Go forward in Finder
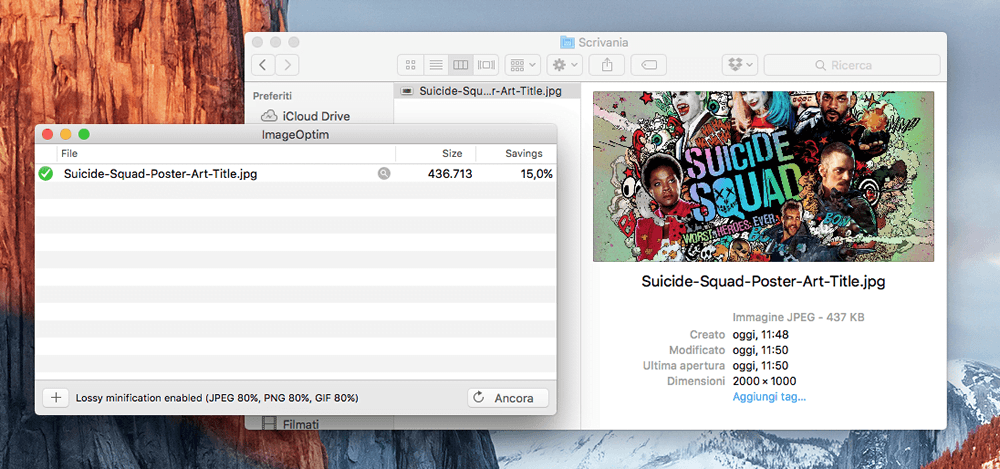Viewport: 1000px width, 469px height. point(288,65)
